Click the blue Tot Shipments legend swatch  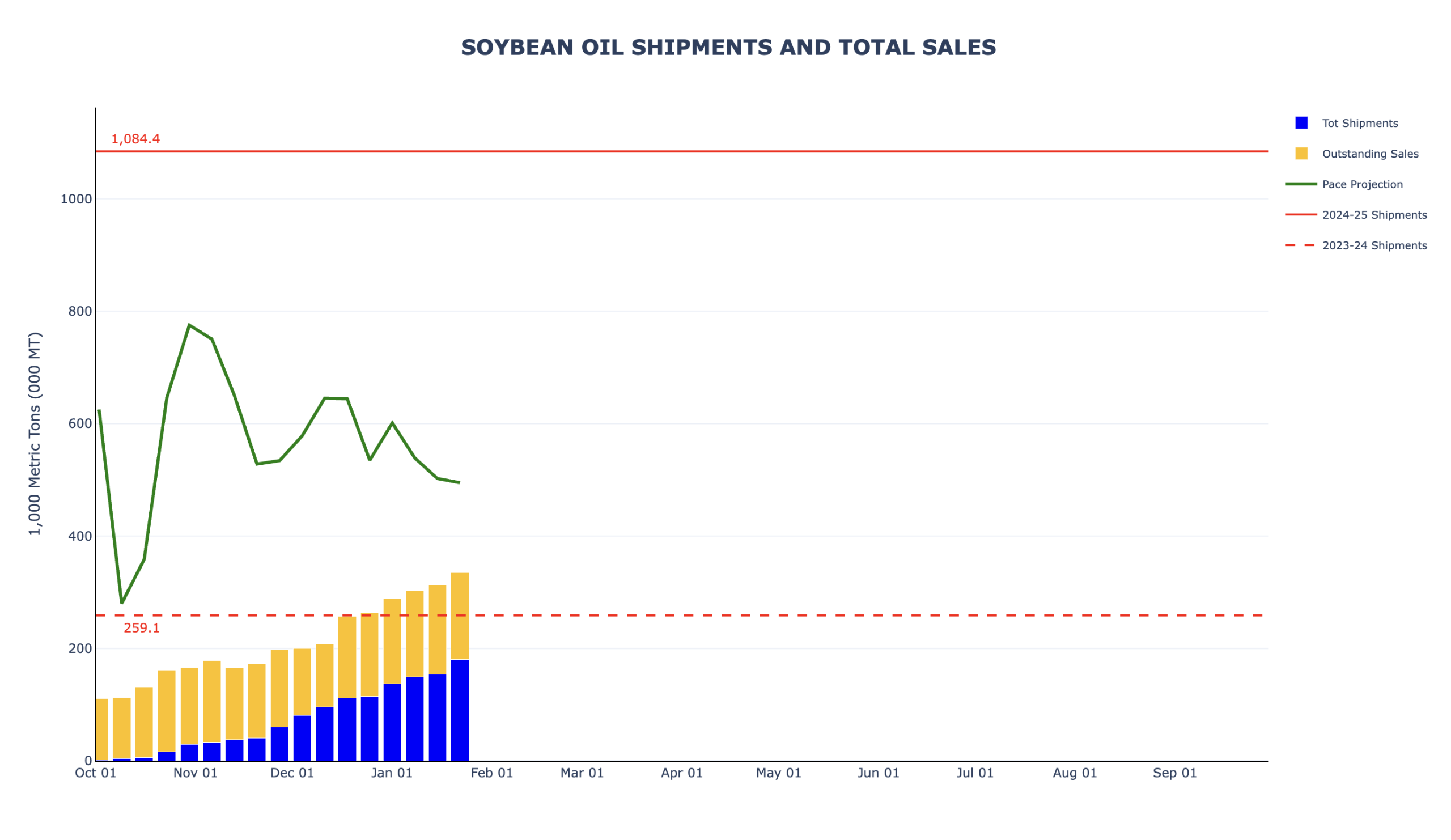point(1301,122)
